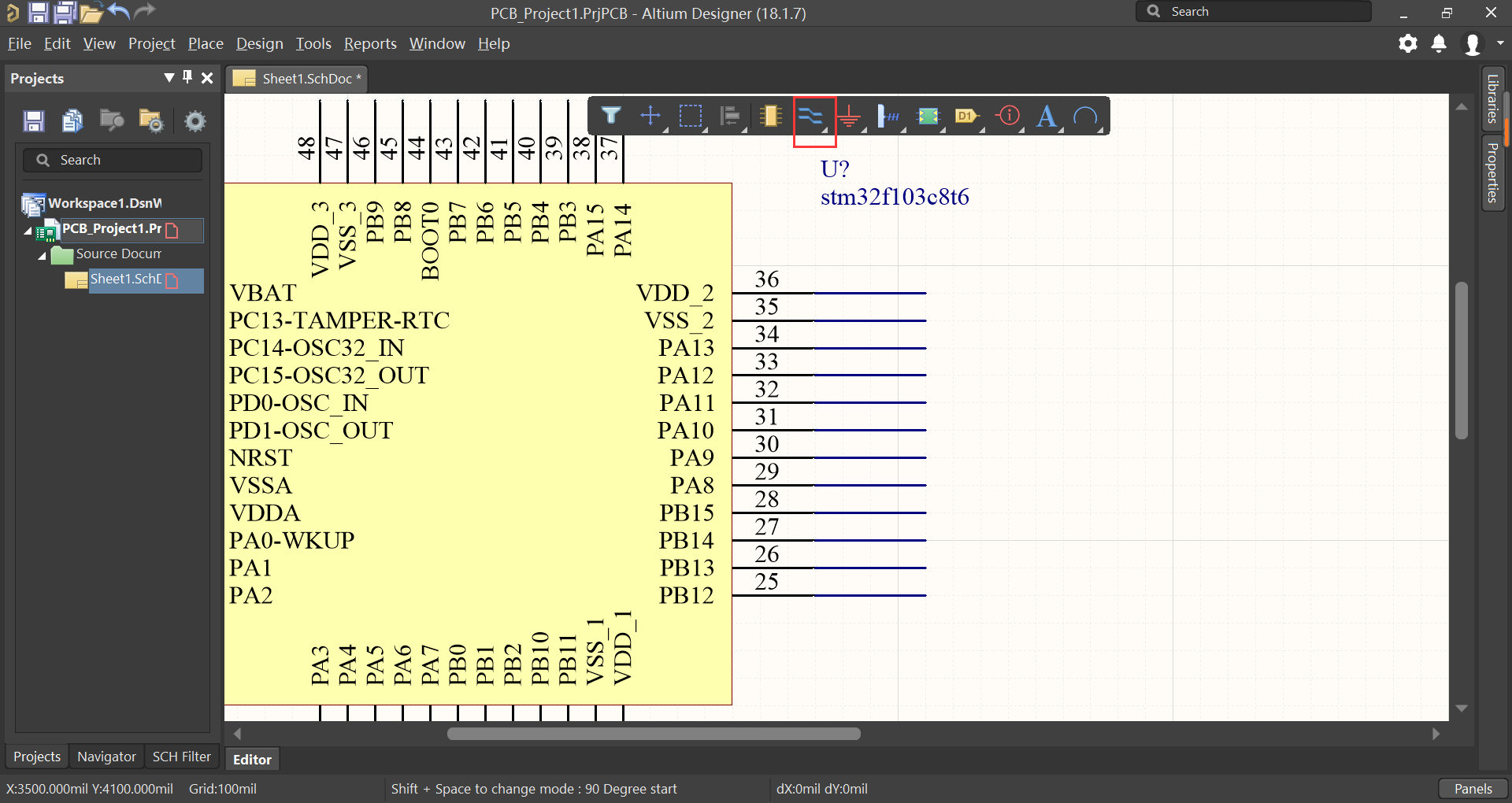
Task: Select the rectangle selection tool
Action: tap(691, 117)
